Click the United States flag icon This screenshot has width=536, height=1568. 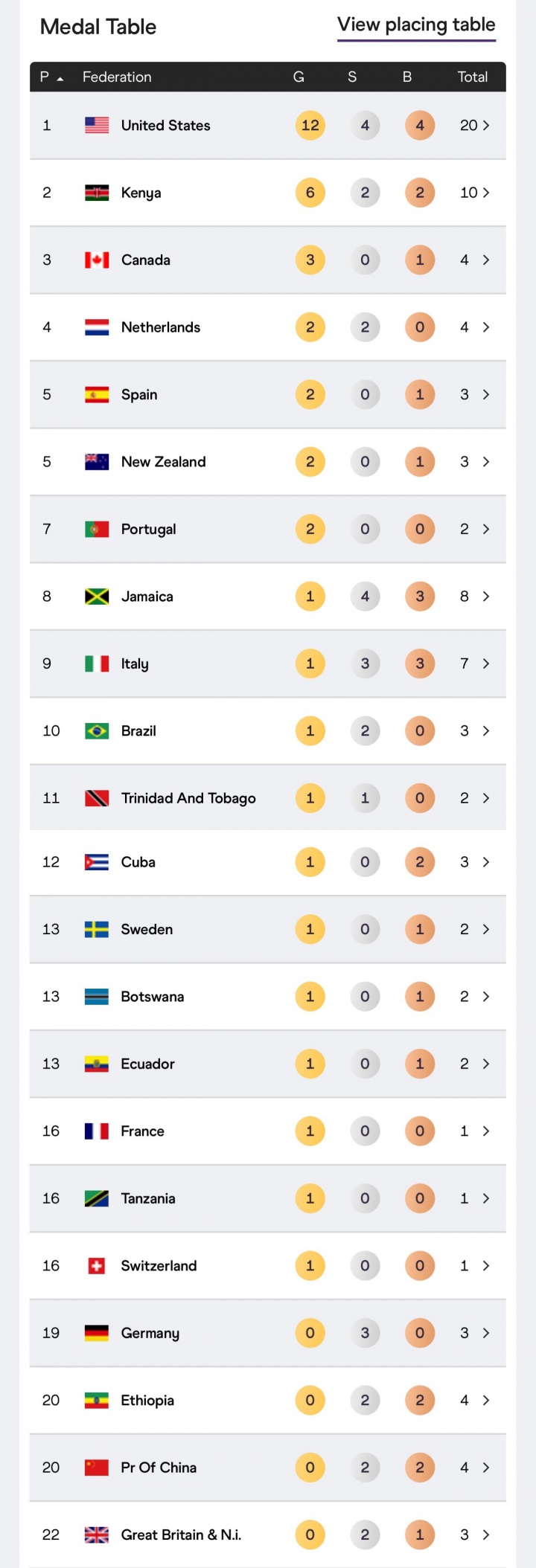click(x=97, y=126)
